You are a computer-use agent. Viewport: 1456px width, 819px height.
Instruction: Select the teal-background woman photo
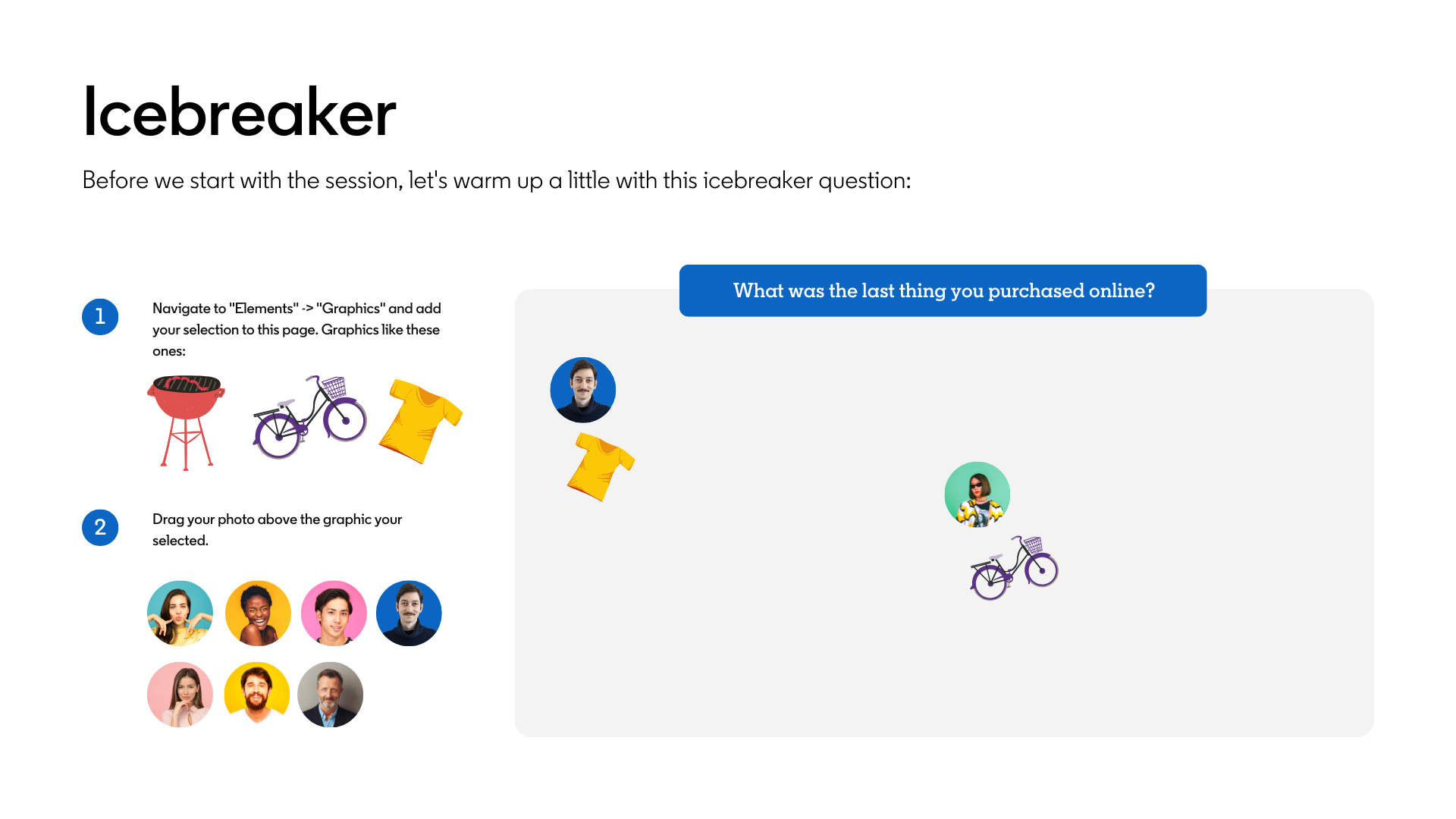tap(180, 613)
